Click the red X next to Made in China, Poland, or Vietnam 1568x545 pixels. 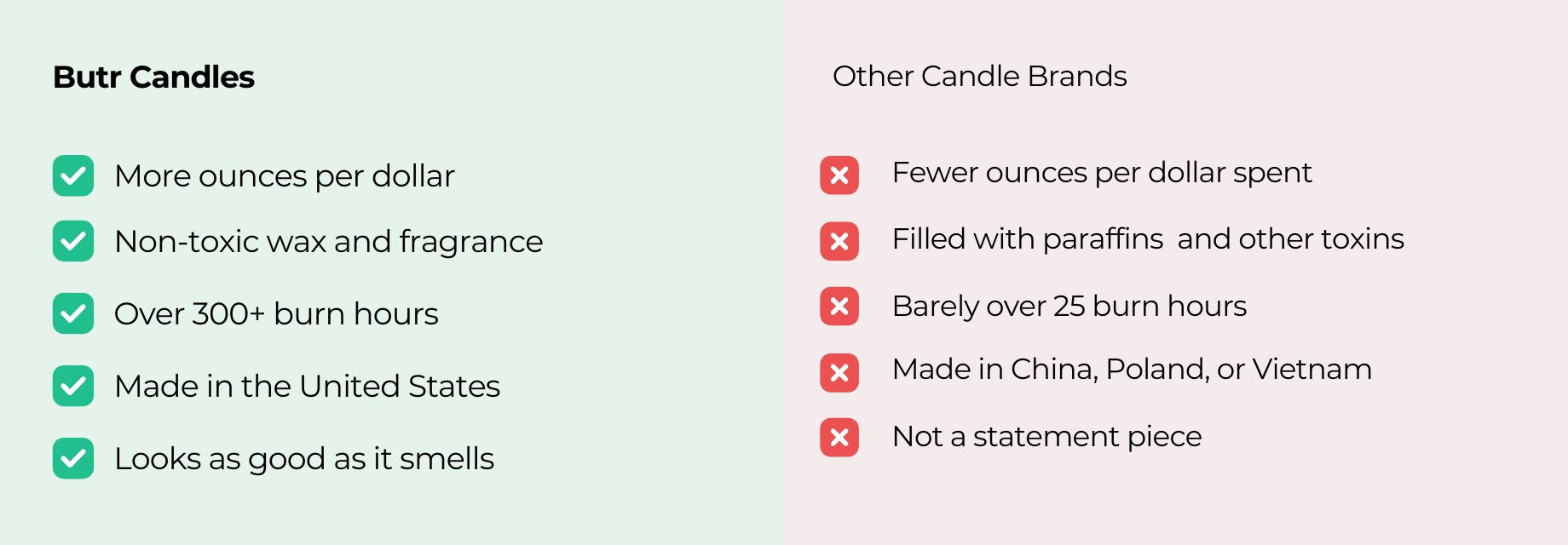[x=839, y=372]
